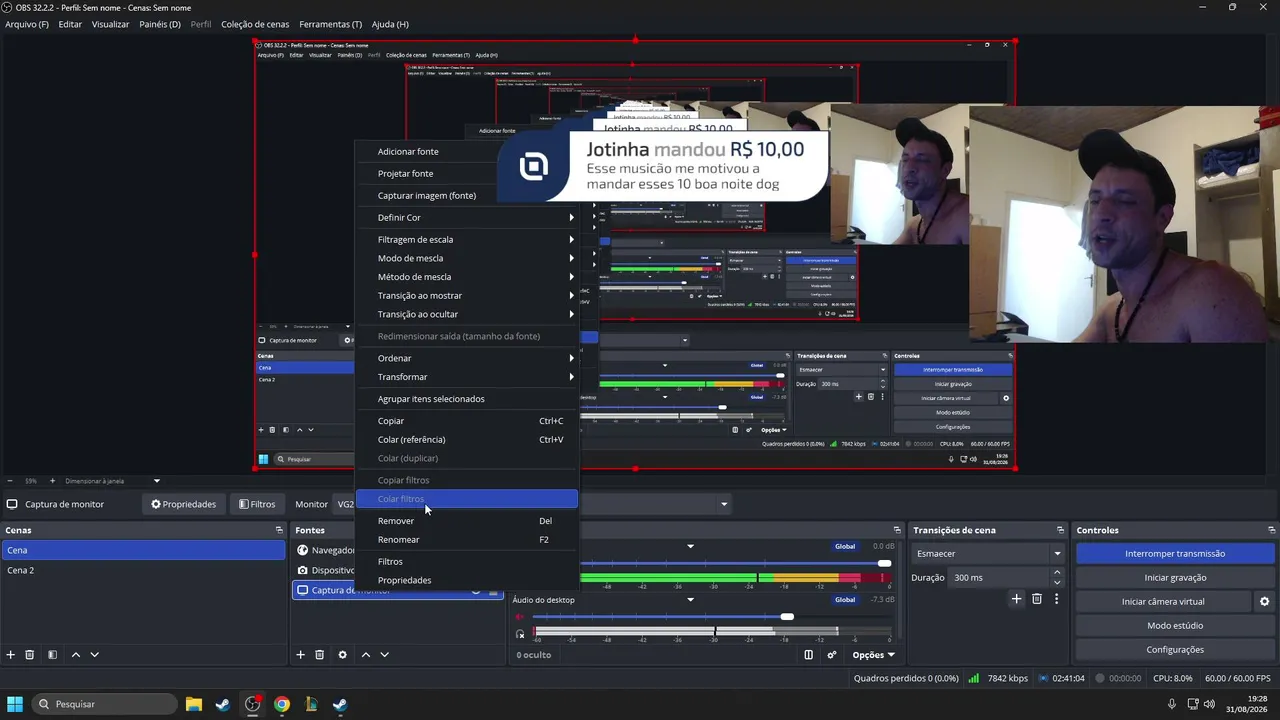
Task: Open the Ferramentas (T) menu
Action: coord(331,24)
